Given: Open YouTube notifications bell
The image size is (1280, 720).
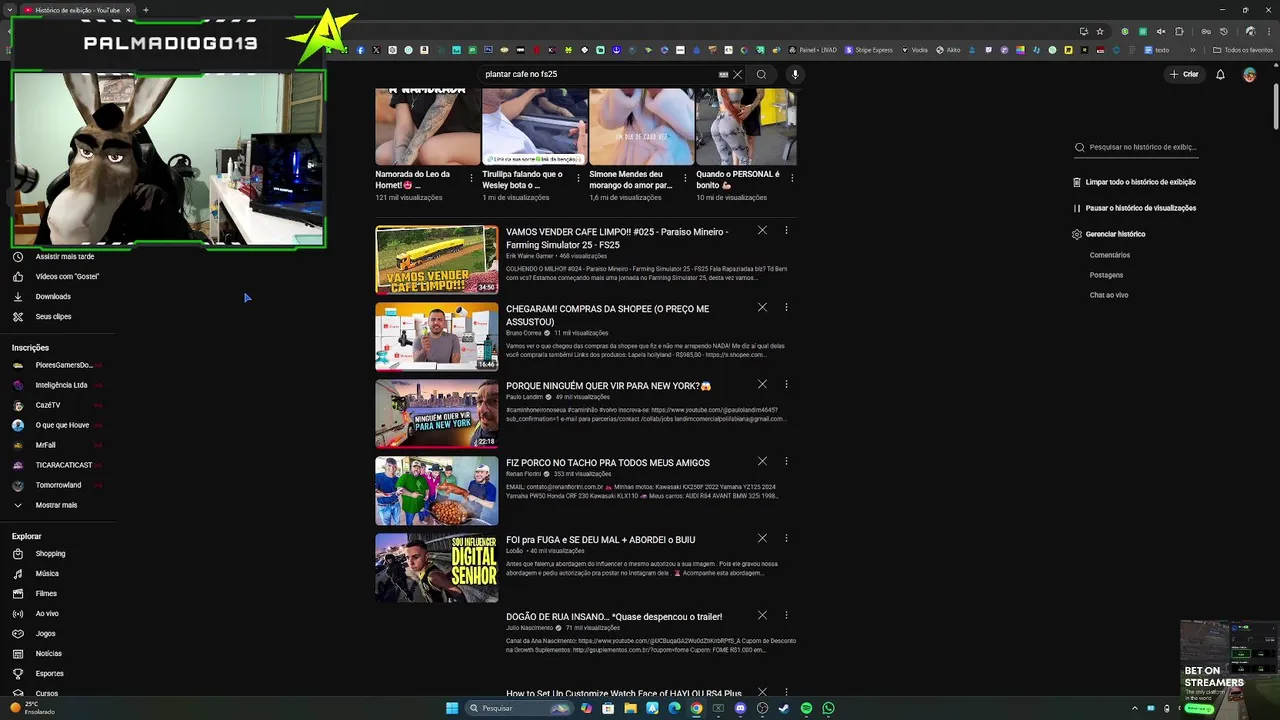Looking at the screenshot, I should [1220, 74].
